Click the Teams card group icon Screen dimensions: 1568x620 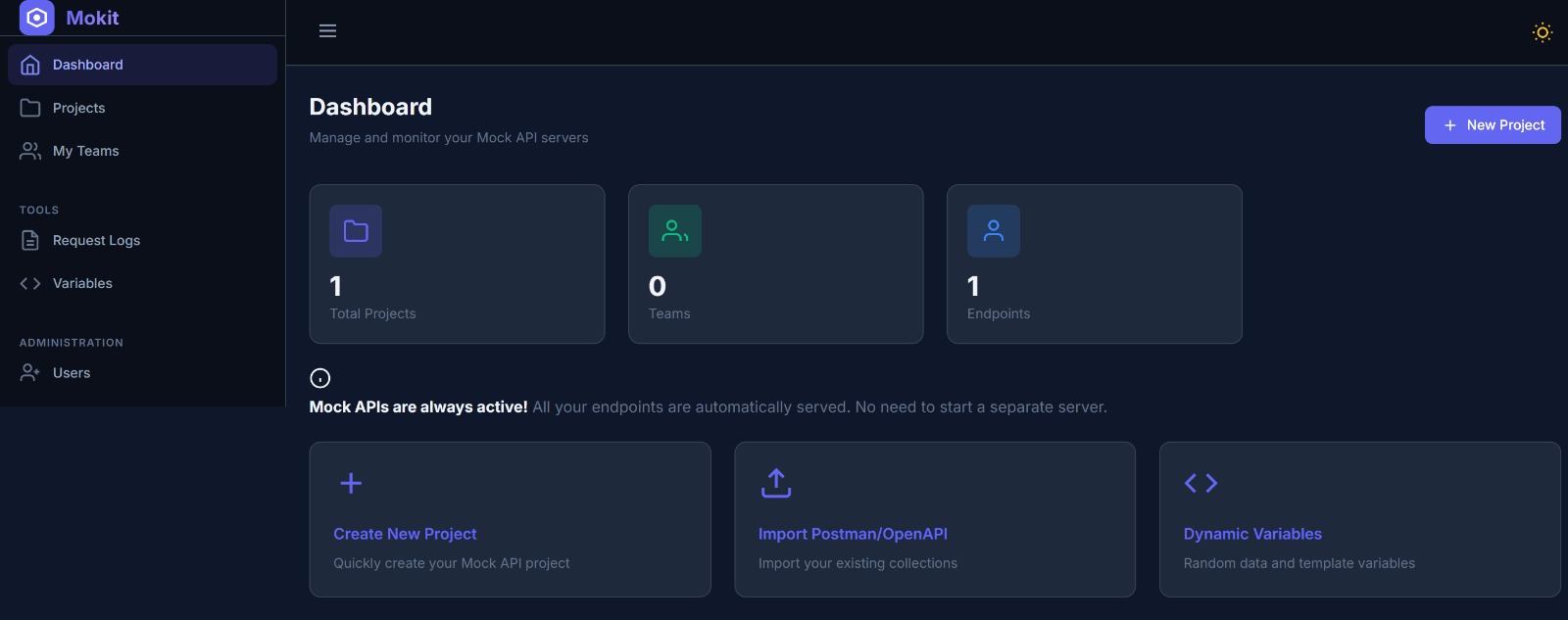coord(675,231)
